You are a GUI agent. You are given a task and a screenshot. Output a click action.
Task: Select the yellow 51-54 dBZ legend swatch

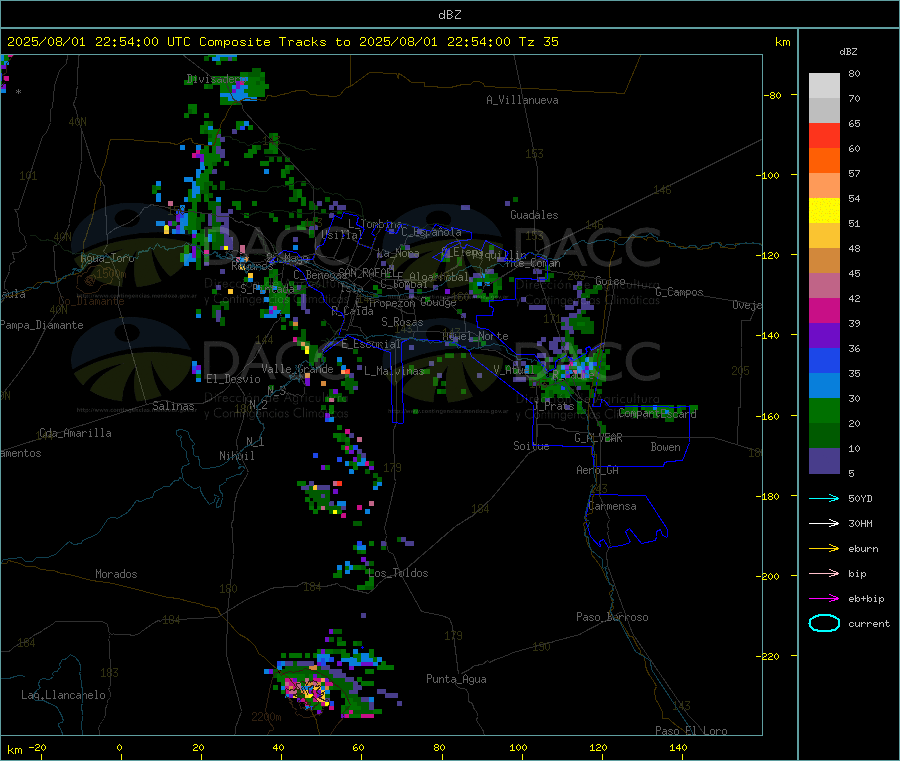pos(824,211)
